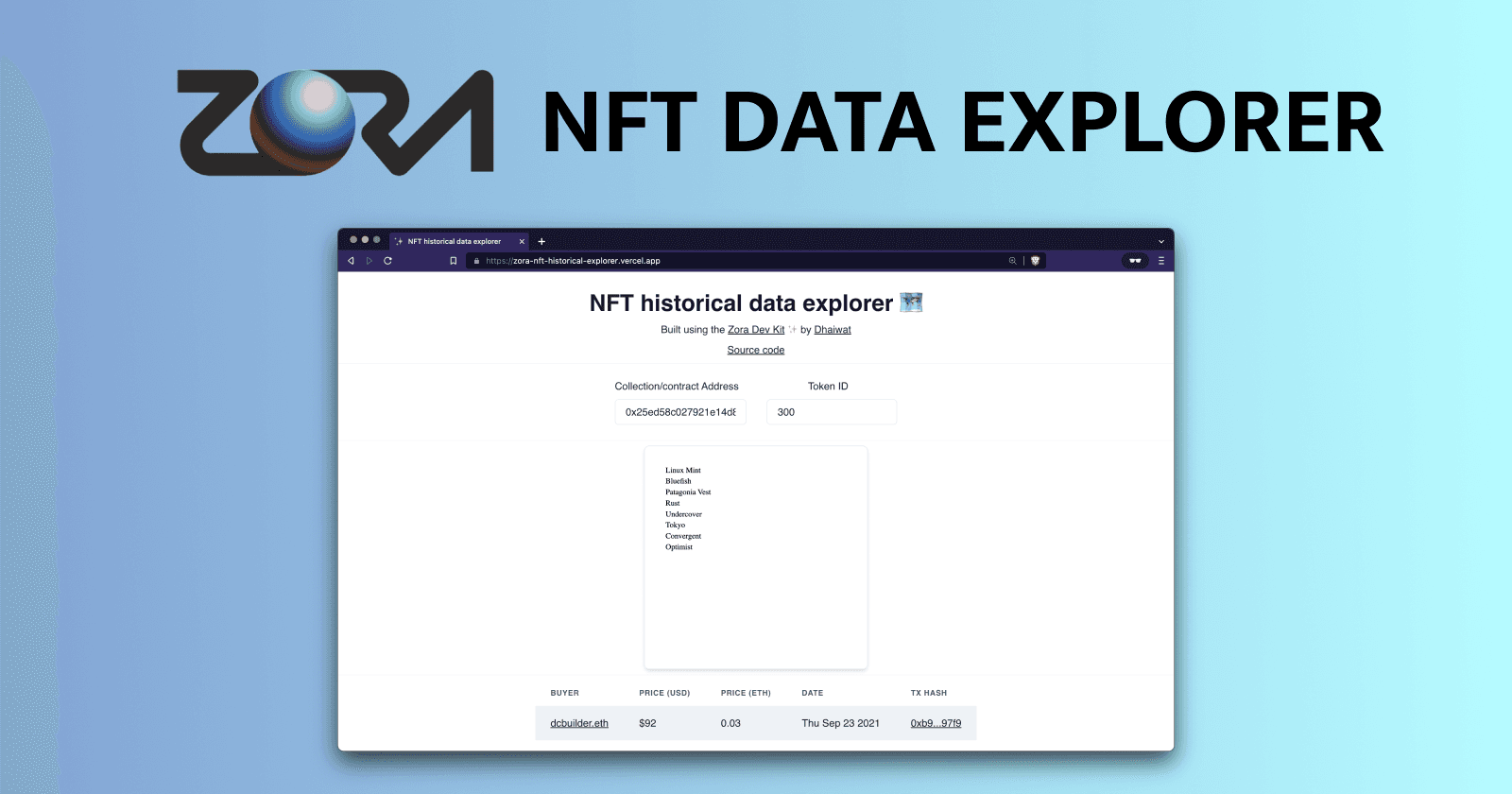Bookmark this page using the bookmark icon
This screenshot has height=794, width=1512.
[x=454, y=261]
